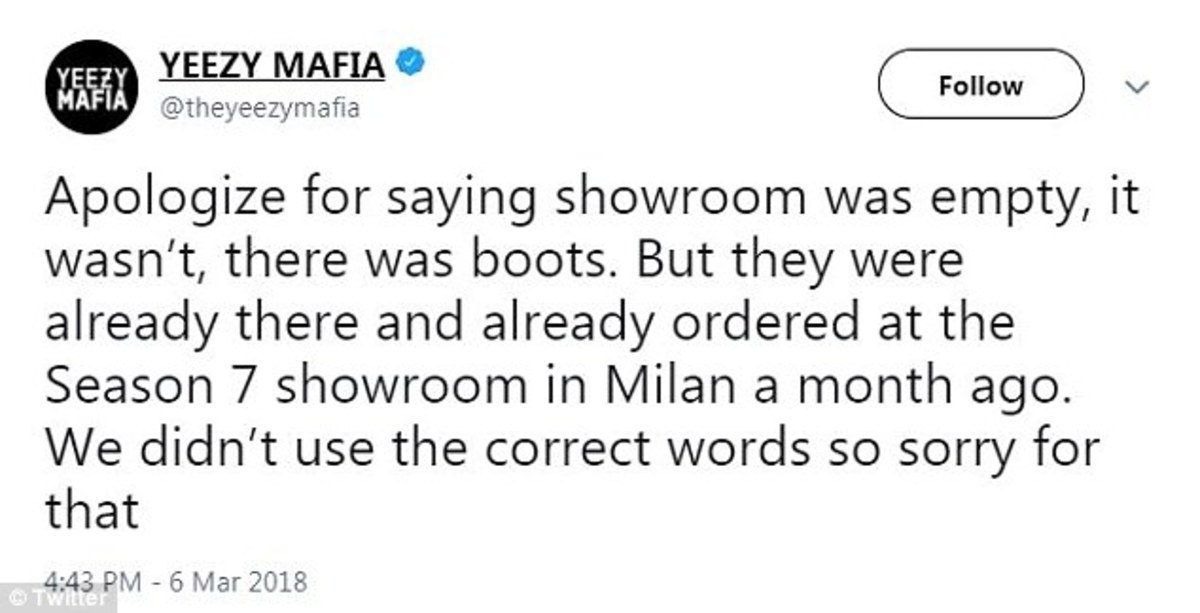This screenshot has height=613, width=1200.
Task: Follow the YEEZY MAFIA account
Action: pyautogui.click(x=980, y=86)
